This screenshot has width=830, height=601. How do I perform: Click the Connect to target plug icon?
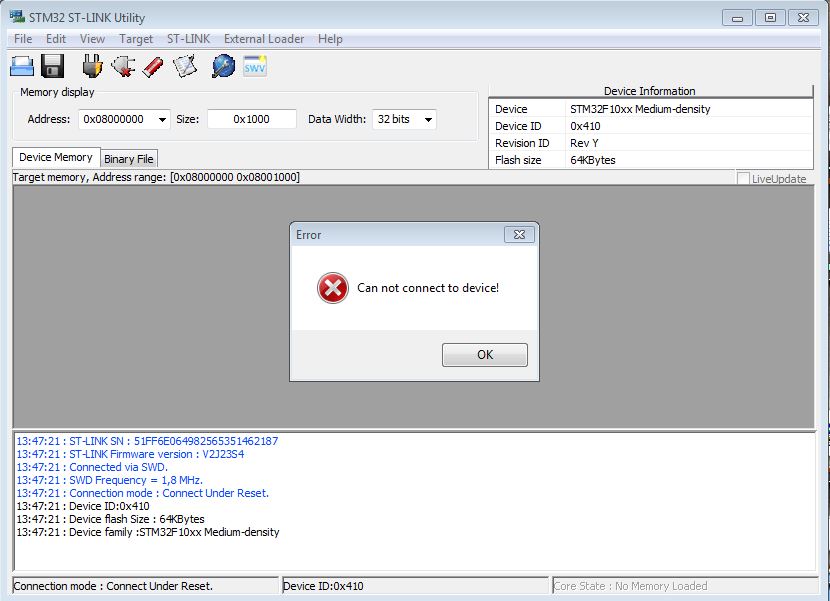92,66
